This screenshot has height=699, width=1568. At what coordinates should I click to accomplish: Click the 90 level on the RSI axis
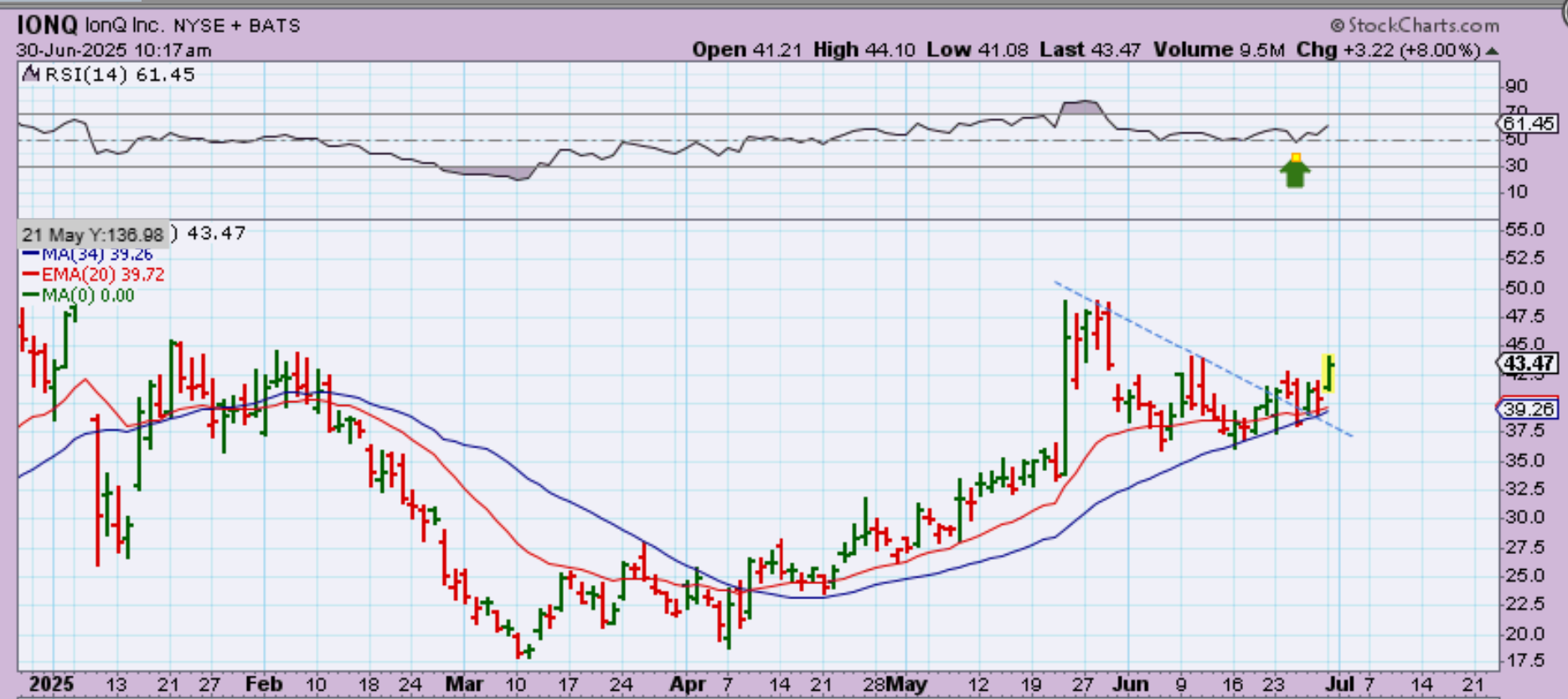[1516, 86]
